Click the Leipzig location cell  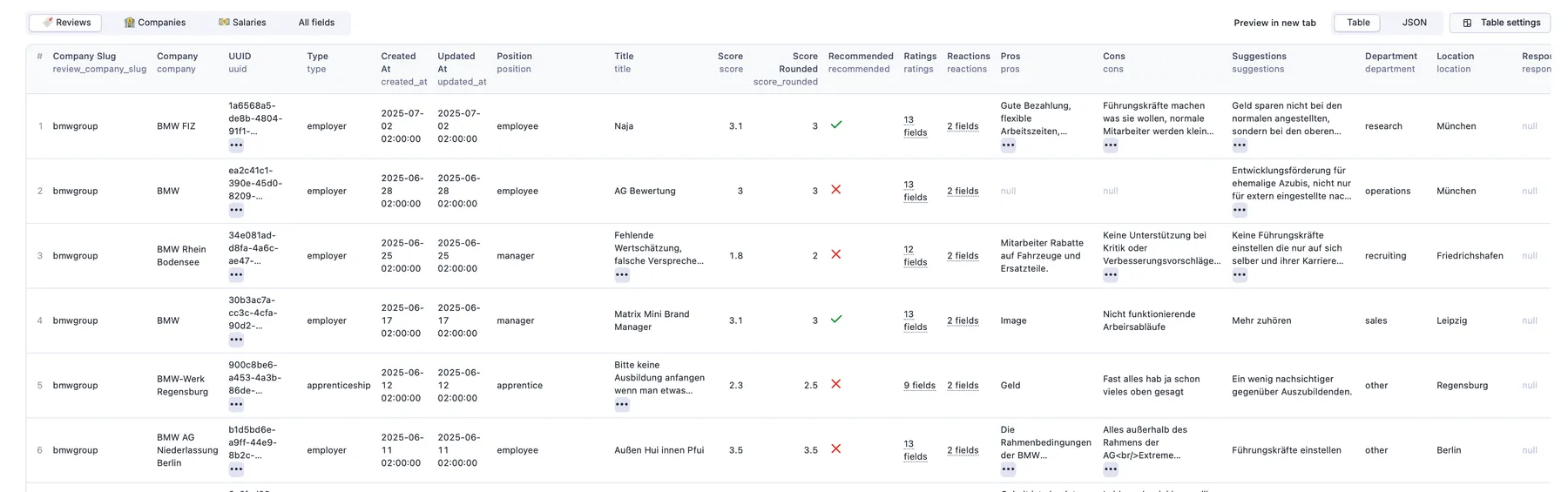(1451, 320)
